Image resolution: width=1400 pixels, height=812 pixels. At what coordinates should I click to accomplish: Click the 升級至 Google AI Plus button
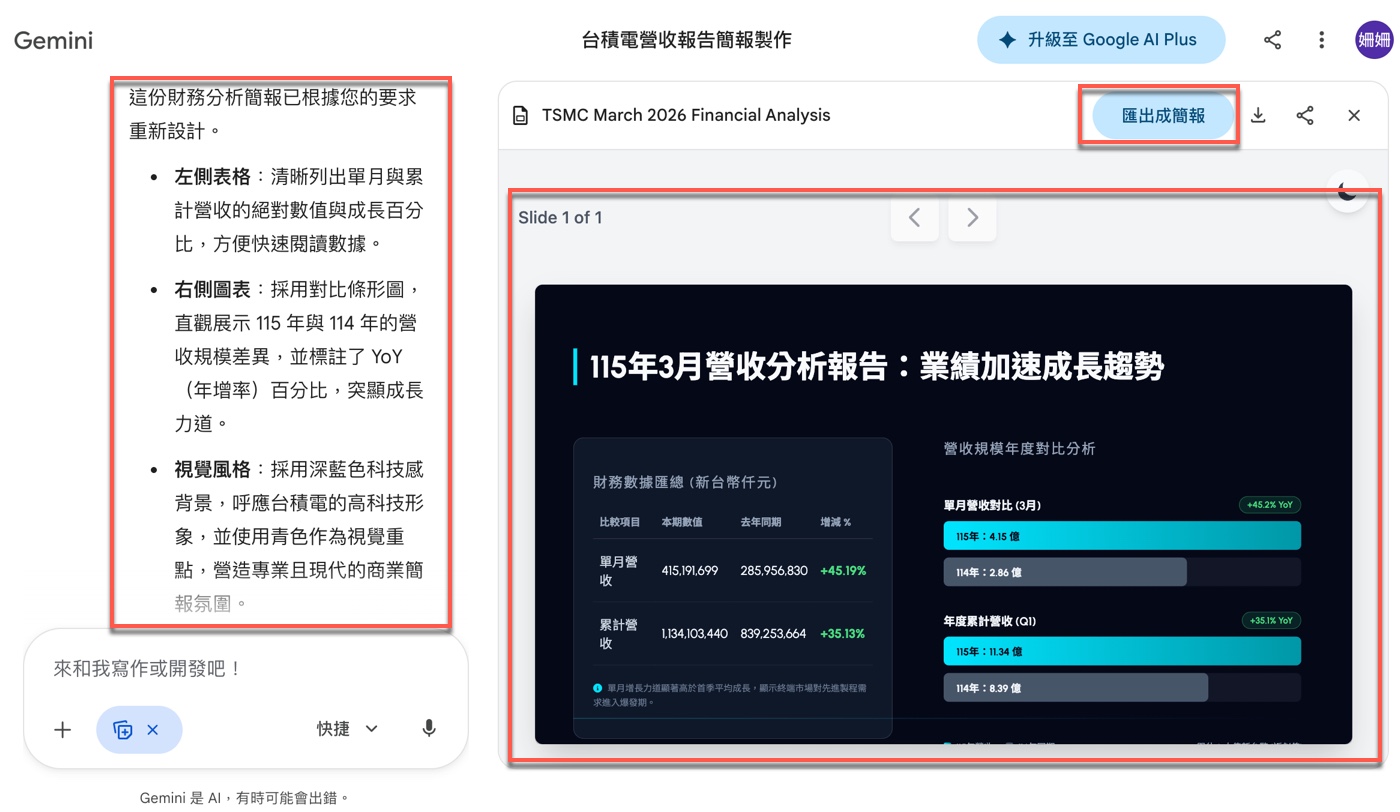click(1101, 40)
